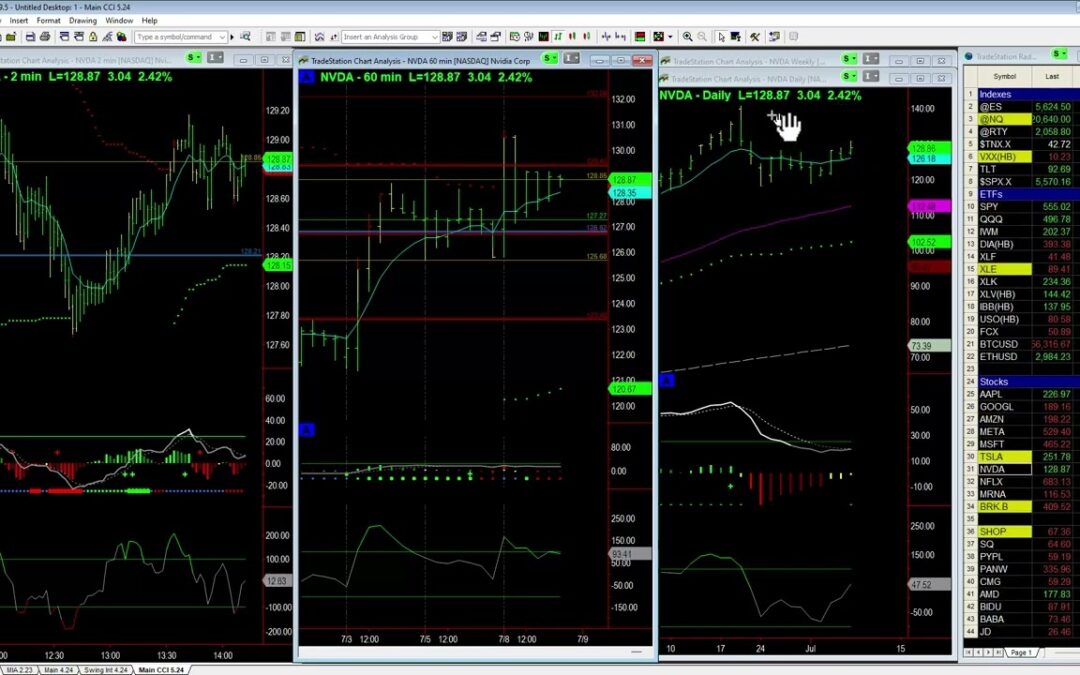Click the Zoom Out magnifier icon
The height and width of the screenshot is (675, 1080).
[x=702, y=37]
